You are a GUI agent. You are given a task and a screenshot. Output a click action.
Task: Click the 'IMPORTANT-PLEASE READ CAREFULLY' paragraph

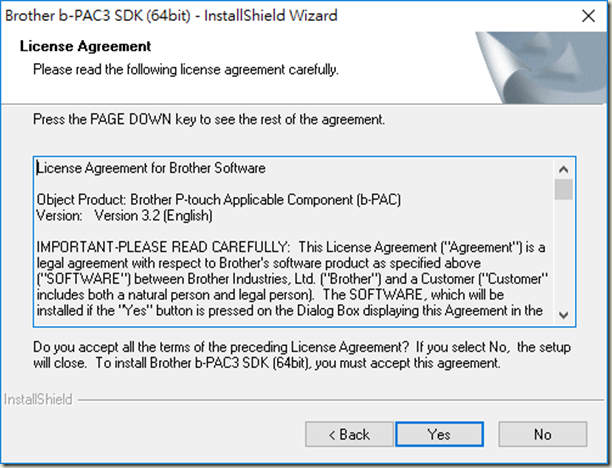coord(292,279)
